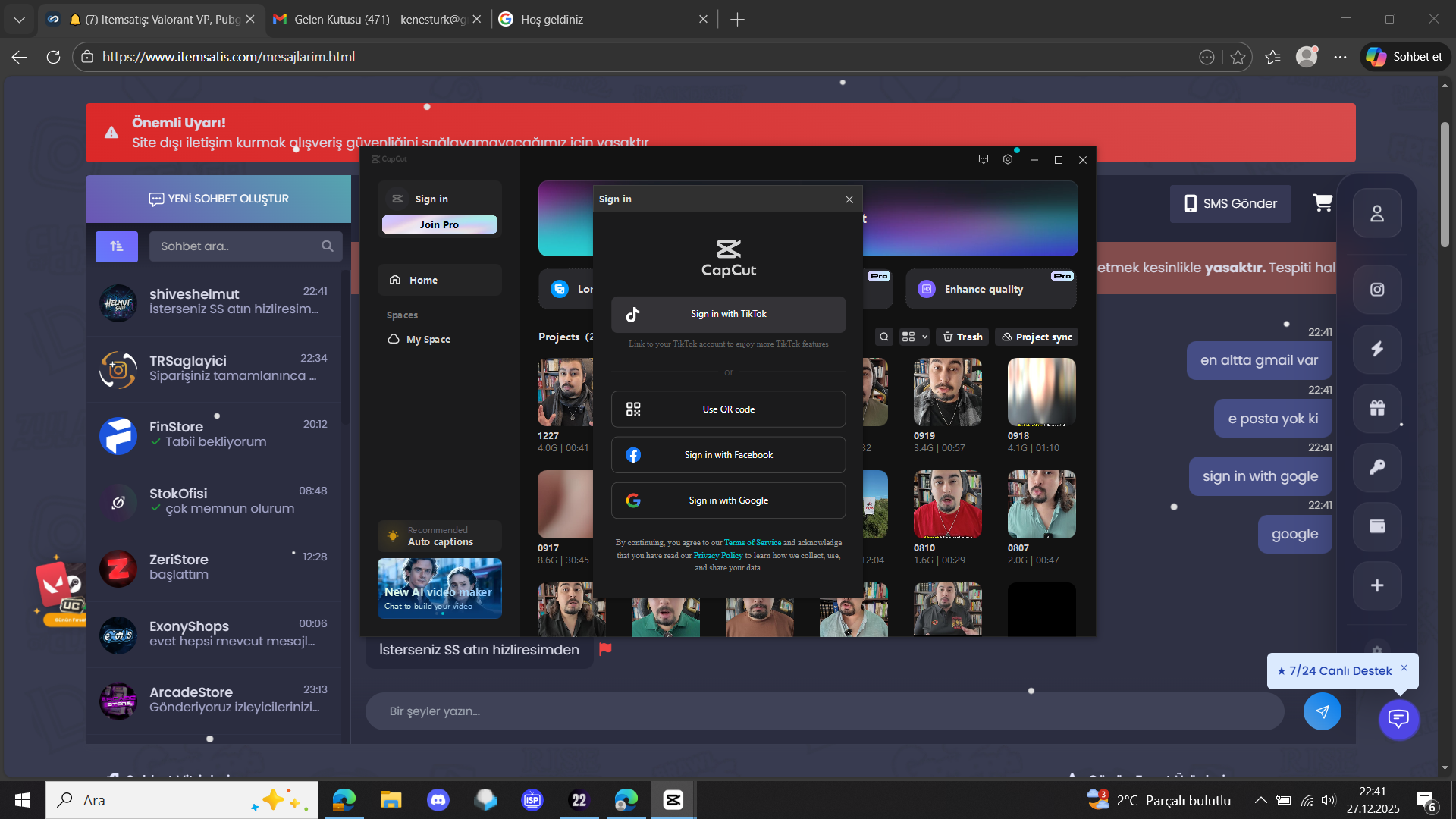Viewport: 1456px width, 819px height.
Task: Click Join Pro button in CapCut sidebar
Action: (439, 224)
